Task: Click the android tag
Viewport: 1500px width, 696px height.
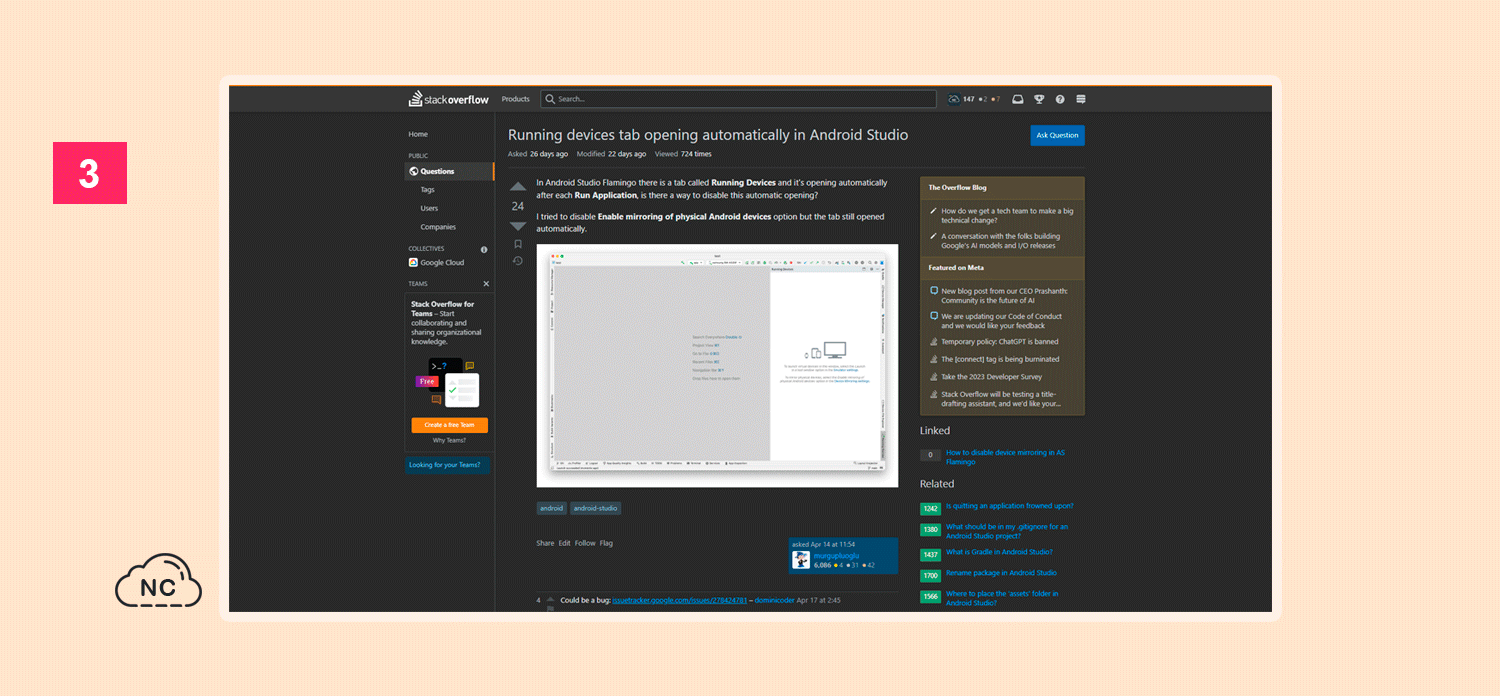Action: click(552, 508)
